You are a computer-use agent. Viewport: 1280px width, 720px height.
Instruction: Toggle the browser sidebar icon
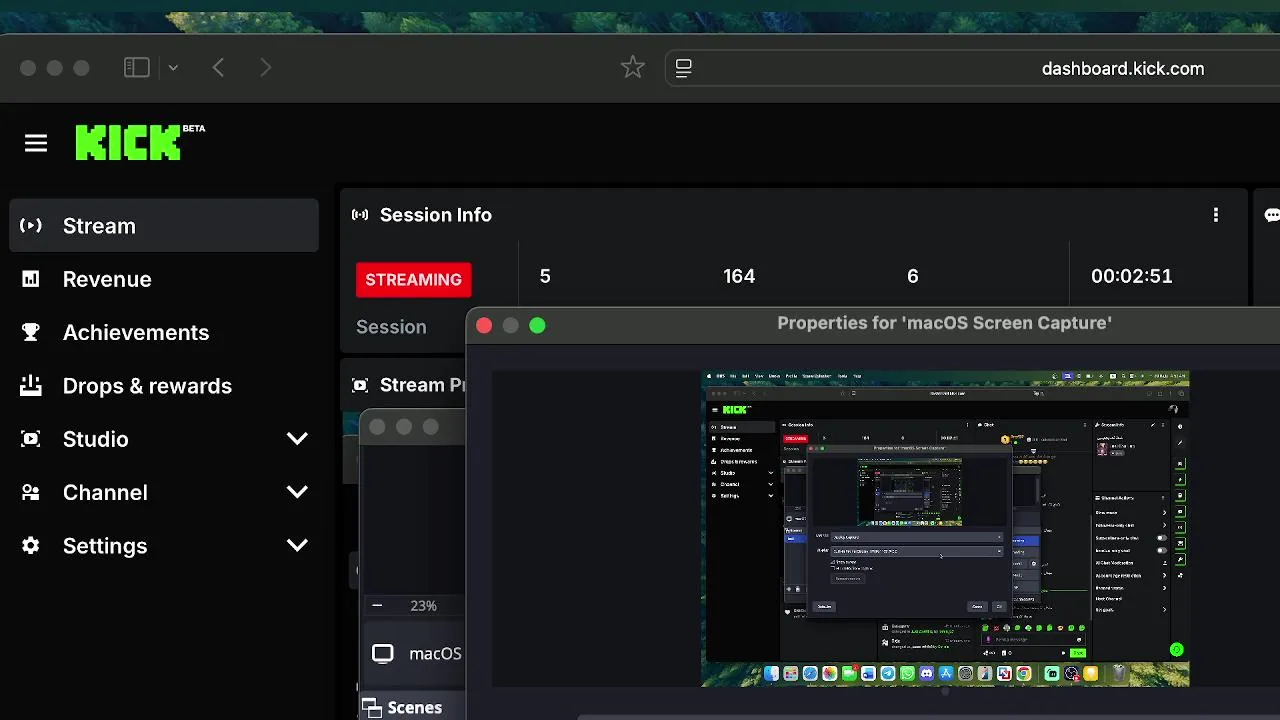pos(137,67)
